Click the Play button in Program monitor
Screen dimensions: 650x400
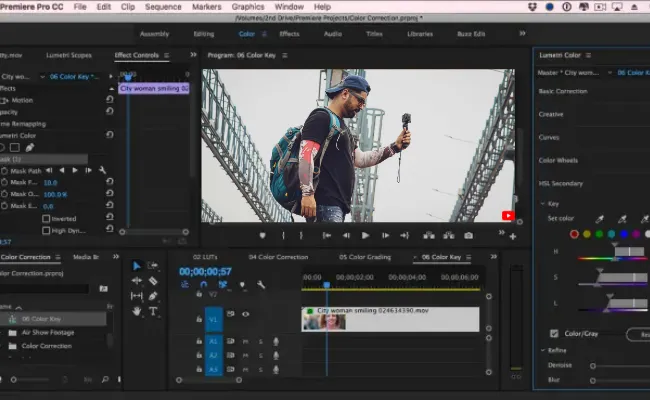[365, 235]
